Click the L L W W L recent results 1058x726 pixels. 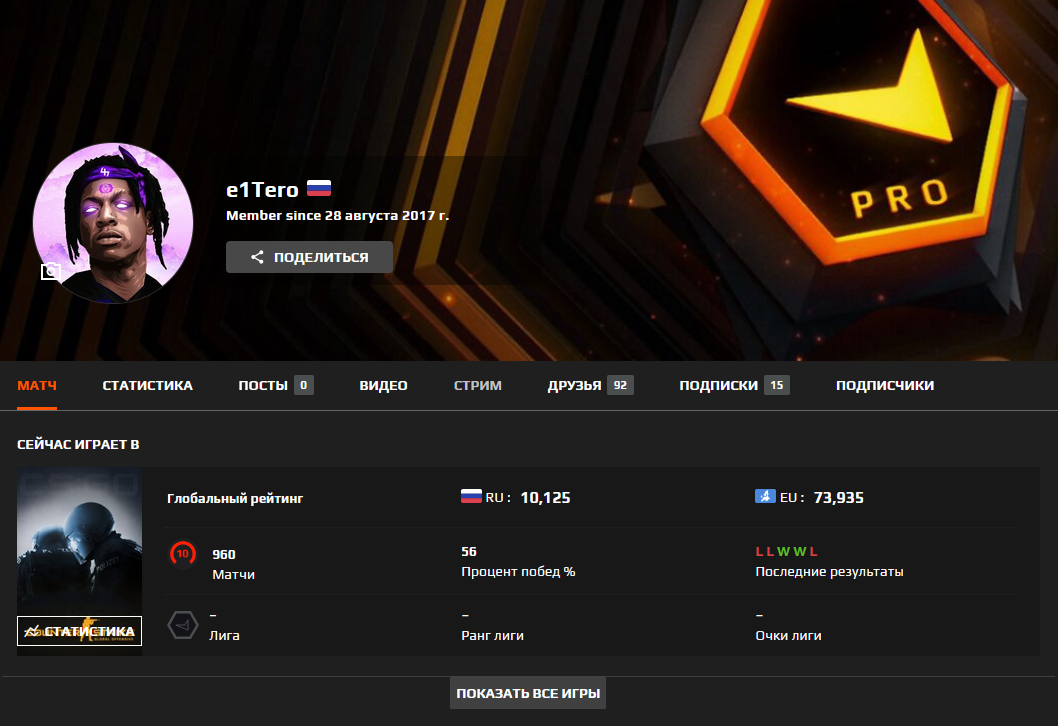click(x=787, y=551)
